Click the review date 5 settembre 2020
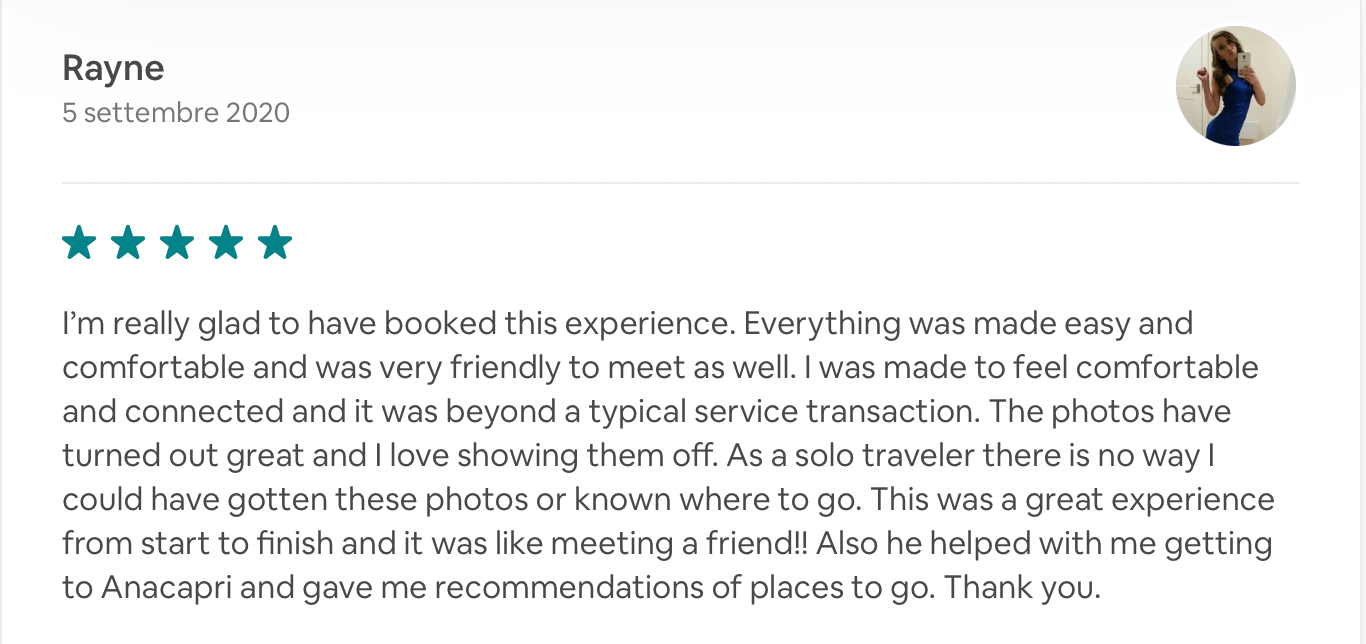1366x644 pixels. 176,112
